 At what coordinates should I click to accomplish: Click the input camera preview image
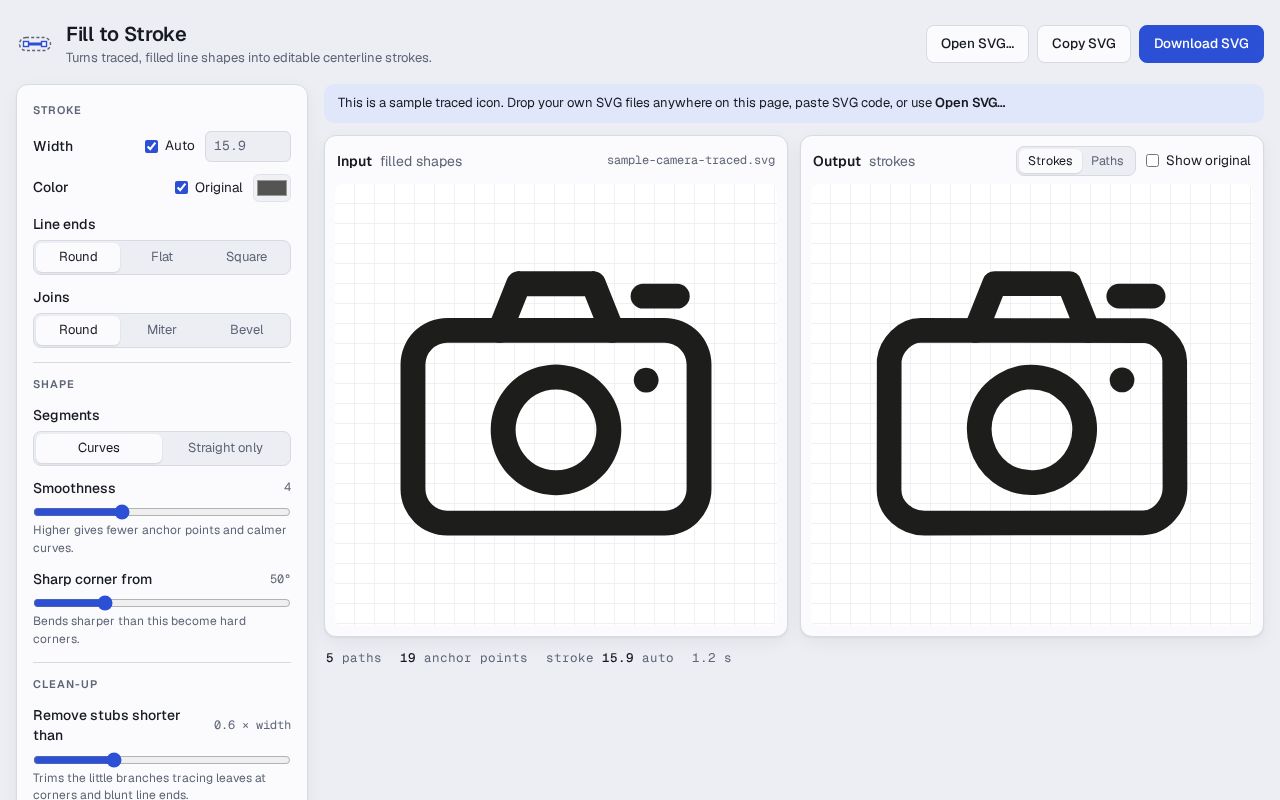click(x=556, y=403)
